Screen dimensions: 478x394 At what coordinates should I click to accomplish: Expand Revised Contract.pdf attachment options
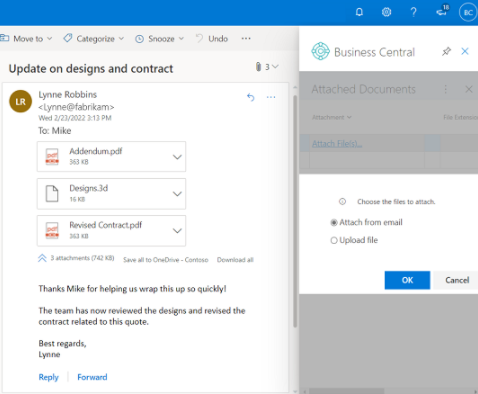click(177, 231)
